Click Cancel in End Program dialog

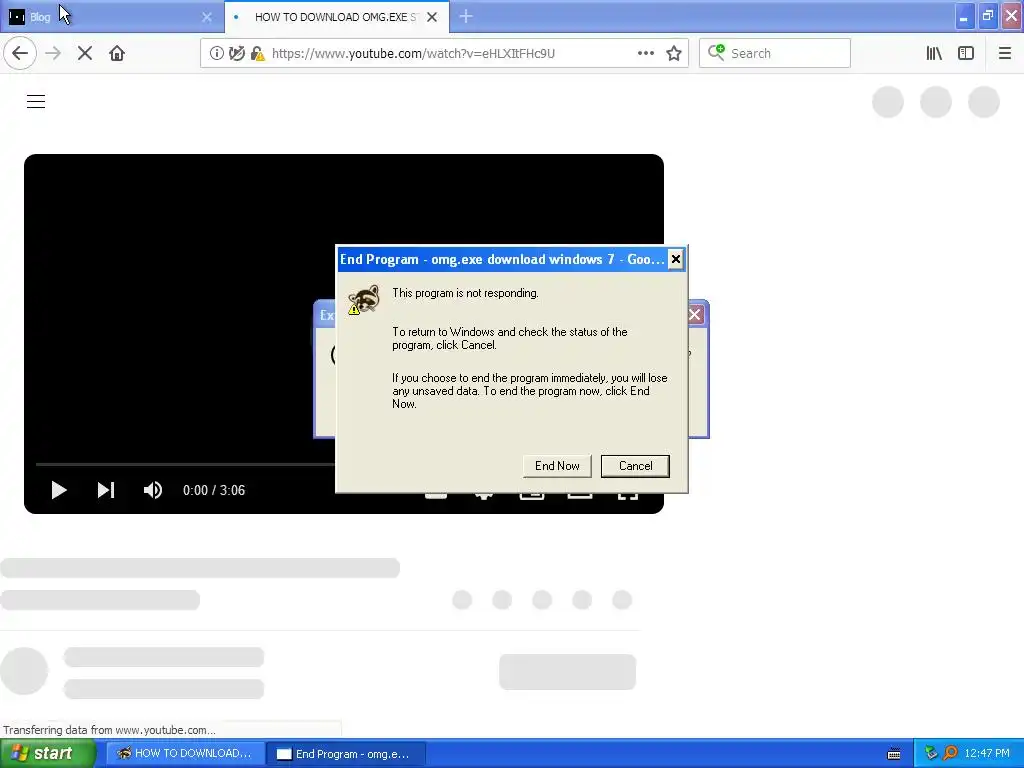click(x=635, y=466)
